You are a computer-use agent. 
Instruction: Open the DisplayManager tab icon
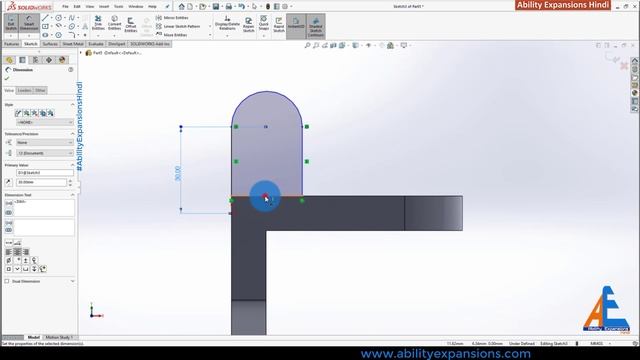[62, 60]
